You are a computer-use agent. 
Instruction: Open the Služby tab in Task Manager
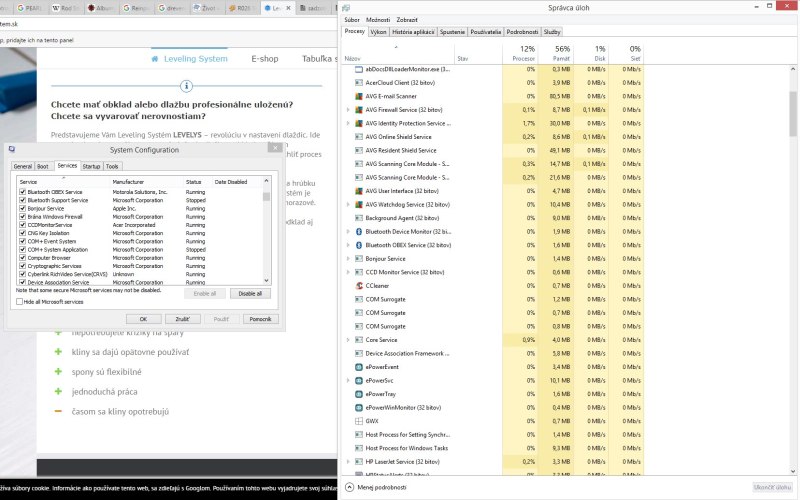tap(552, 32)
